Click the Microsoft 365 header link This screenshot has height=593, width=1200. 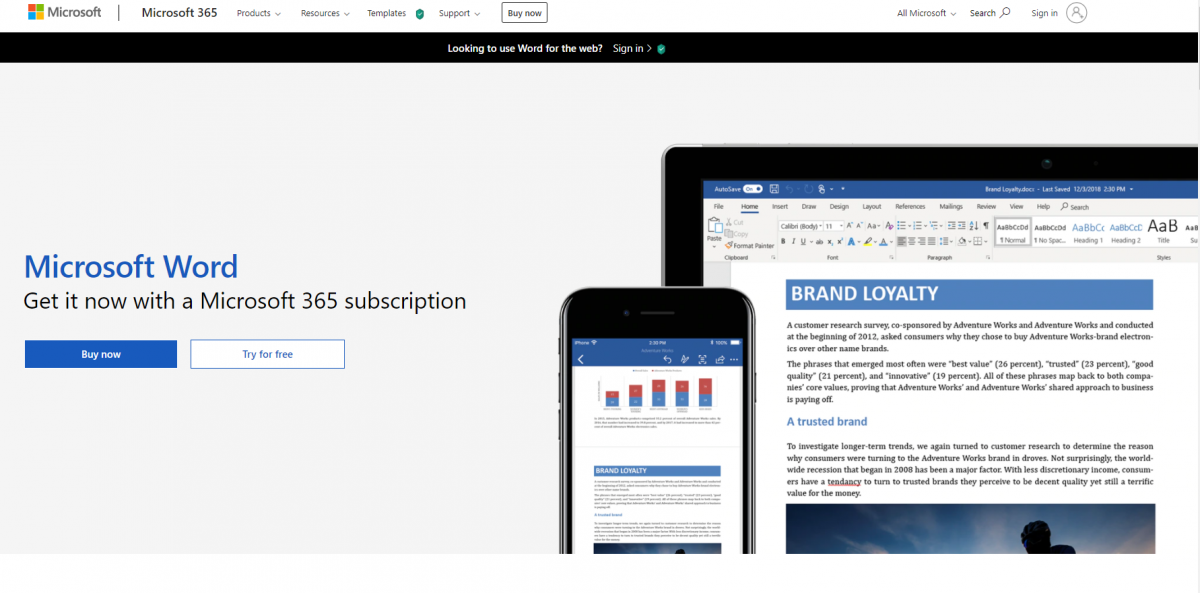(x=179, y=13)
